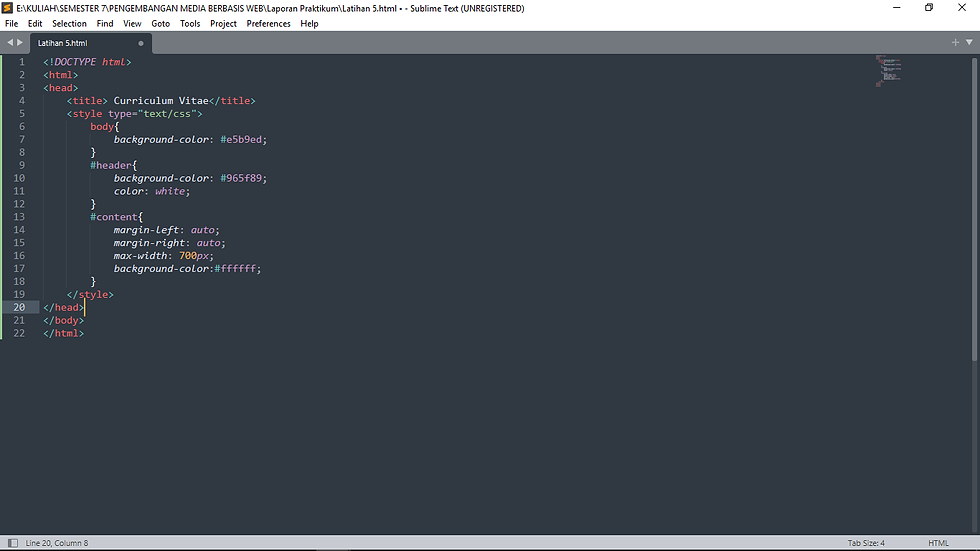
Task: Click the margin-right: auto line
Action: (x=169, y=243)
